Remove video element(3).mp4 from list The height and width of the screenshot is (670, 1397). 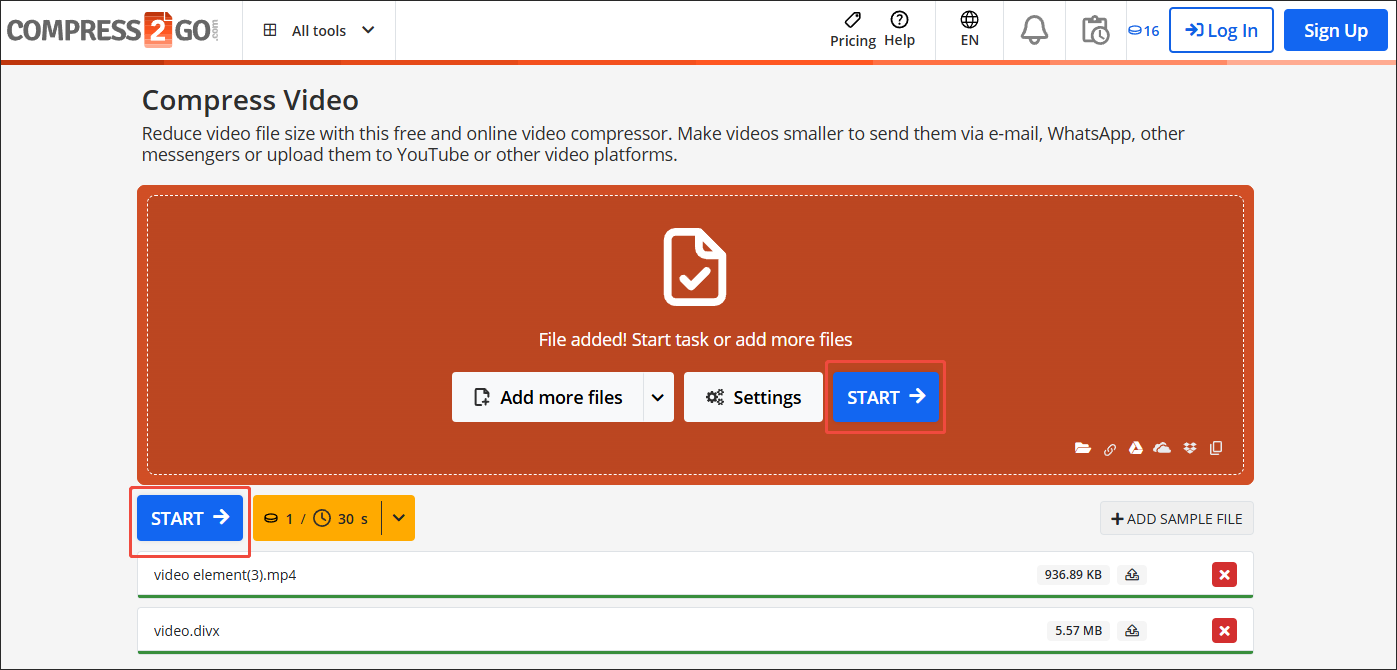pyautogui.click(x=1224, y=574)
